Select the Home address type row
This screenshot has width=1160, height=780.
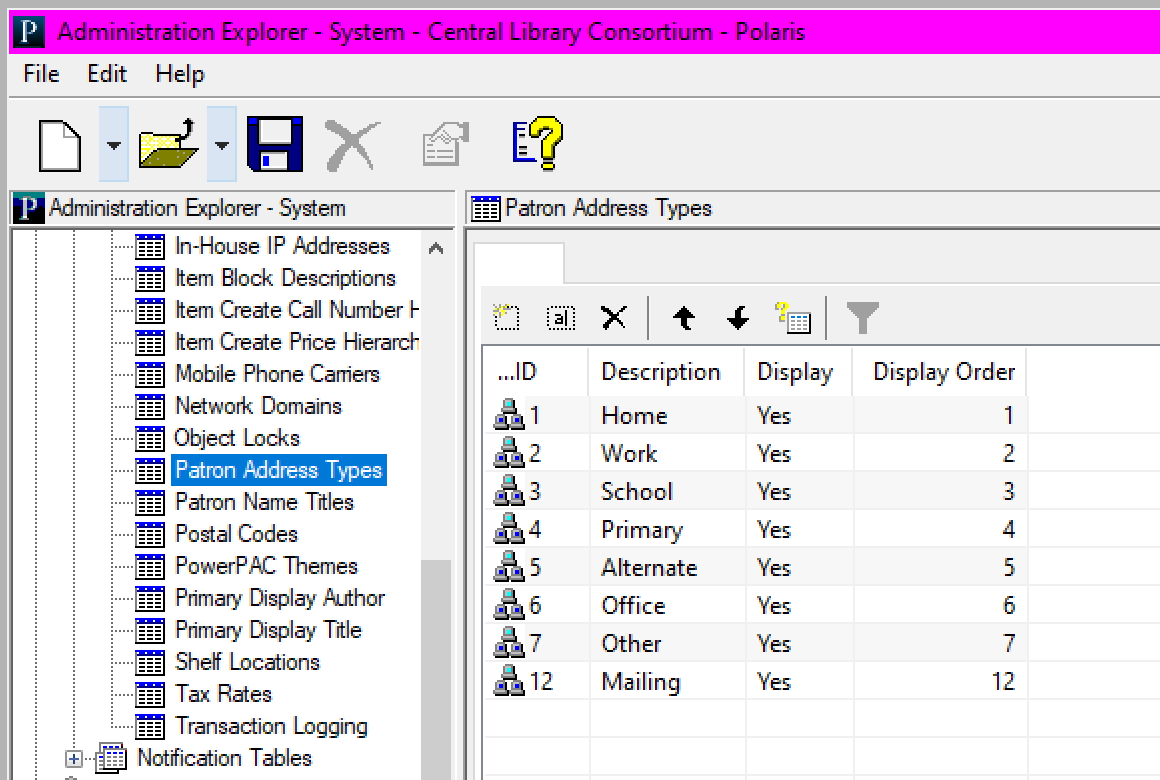click(x=755, y=415)
